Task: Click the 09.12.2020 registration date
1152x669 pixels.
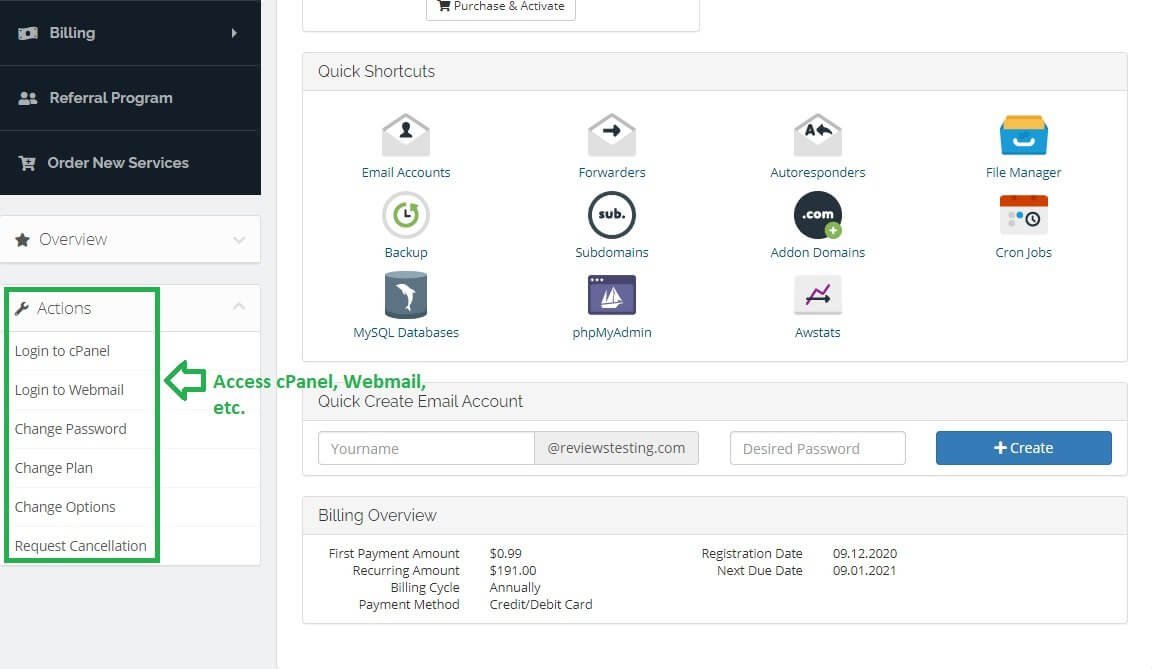Action: (x=865, y=554)
